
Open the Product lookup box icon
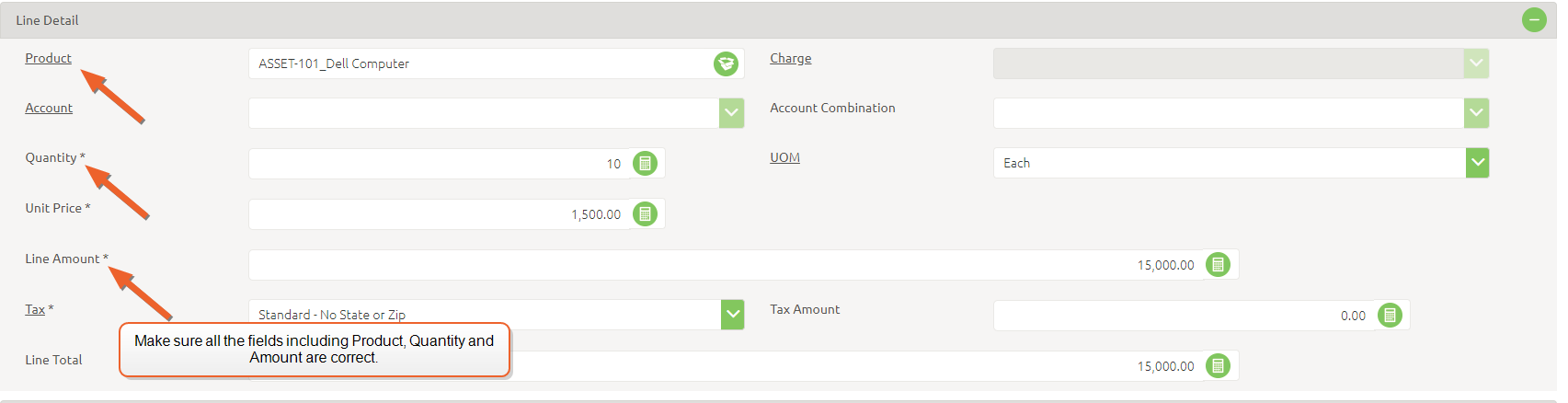point(726,63)
